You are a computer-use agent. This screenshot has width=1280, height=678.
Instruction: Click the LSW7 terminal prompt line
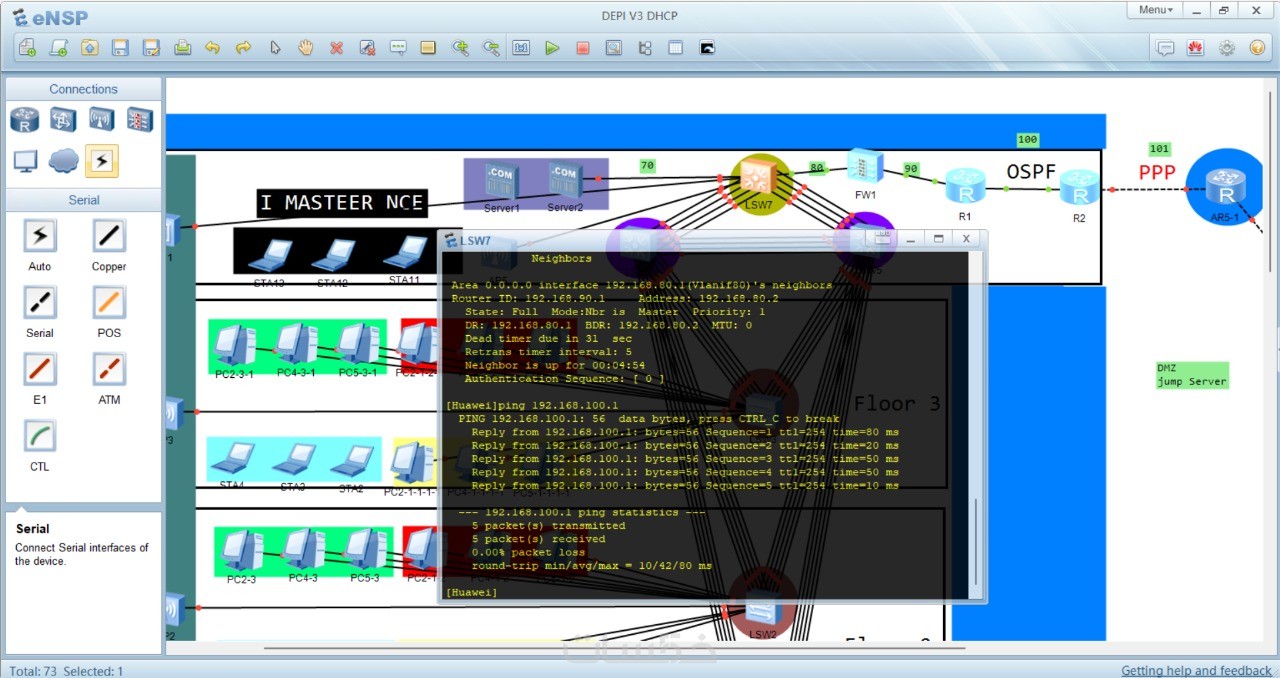471,592
